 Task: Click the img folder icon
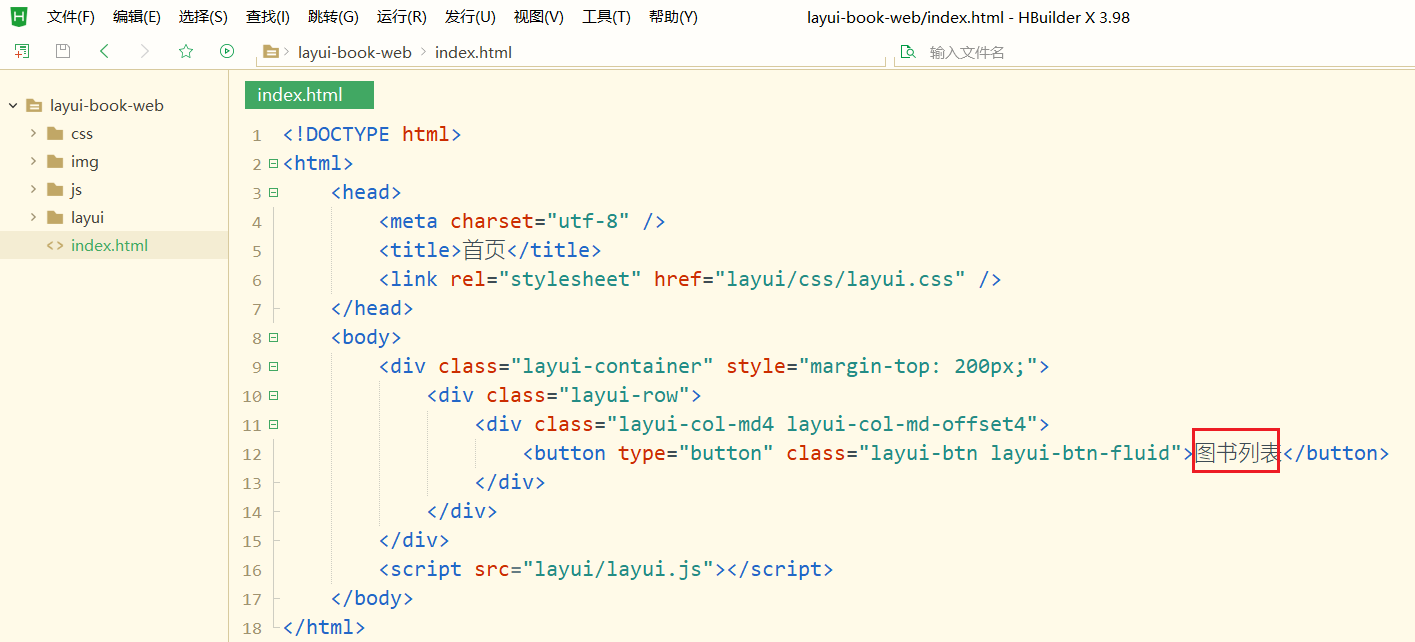tap(55, 161)
